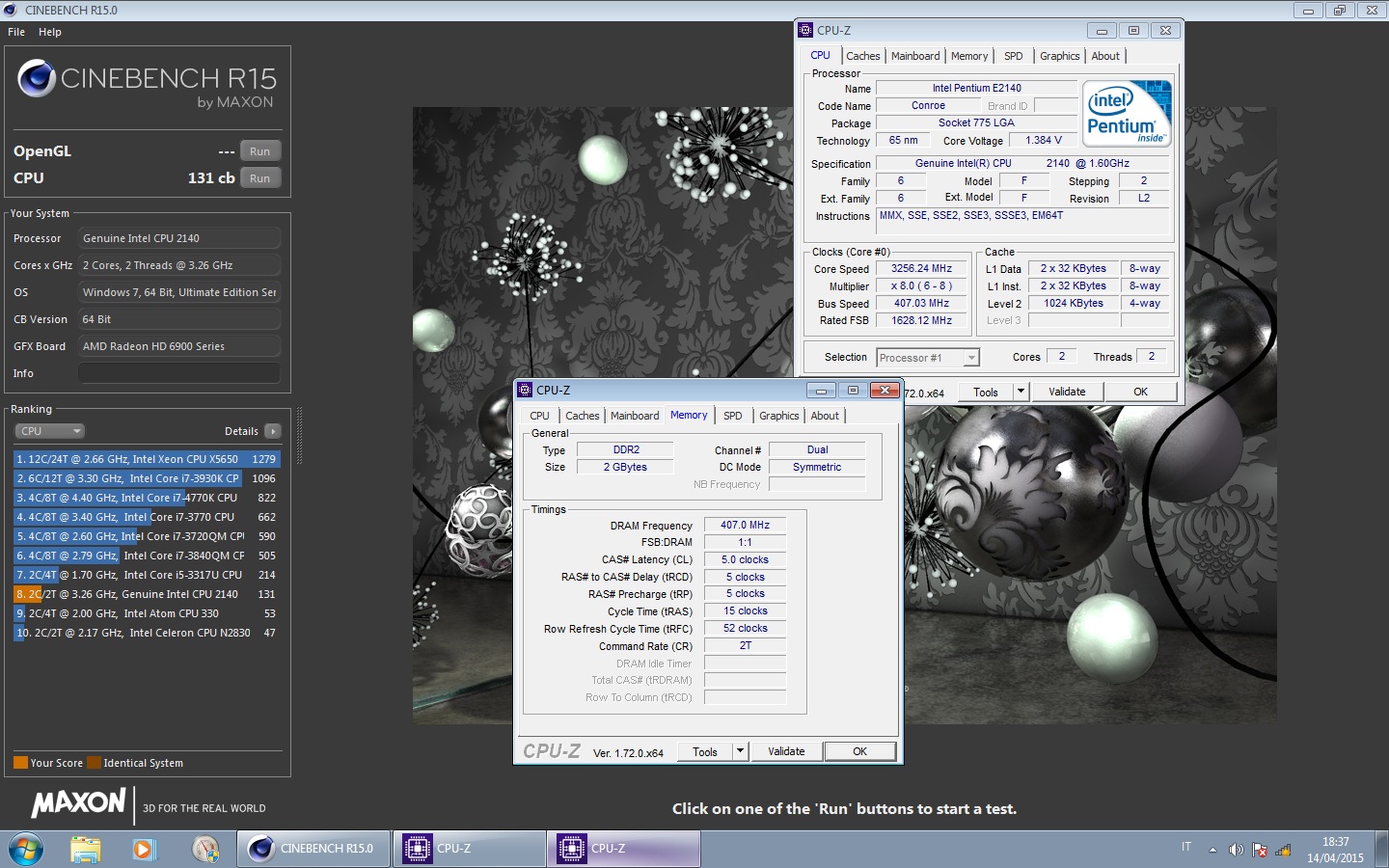Switch to Caches tab in front CPU-Z

583,416
